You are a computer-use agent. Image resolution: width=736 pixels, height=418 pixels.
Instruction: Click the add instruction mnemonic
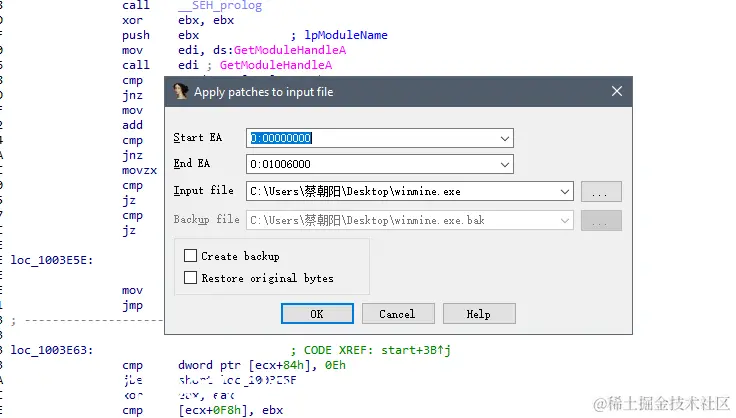(x=132, y=125)
